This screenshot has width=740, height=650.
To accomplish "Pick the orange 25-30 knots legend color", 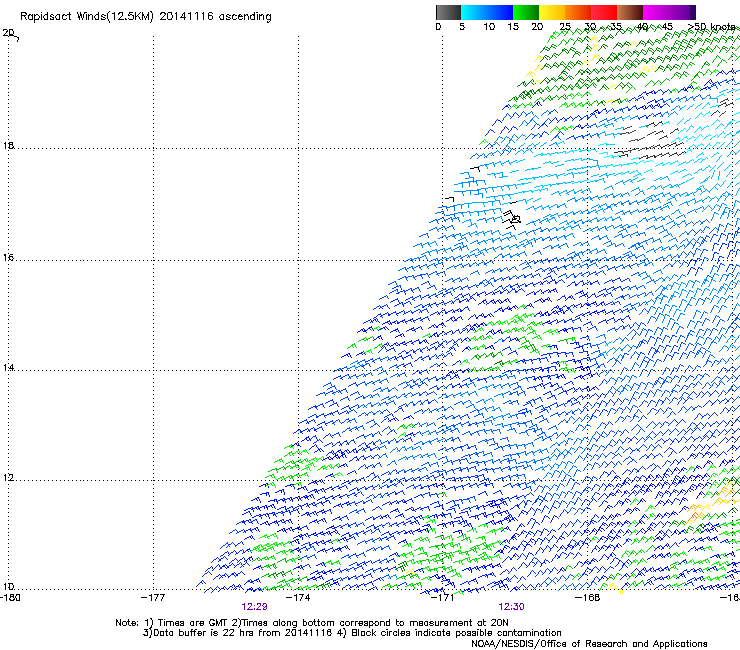I will point(578,12).
